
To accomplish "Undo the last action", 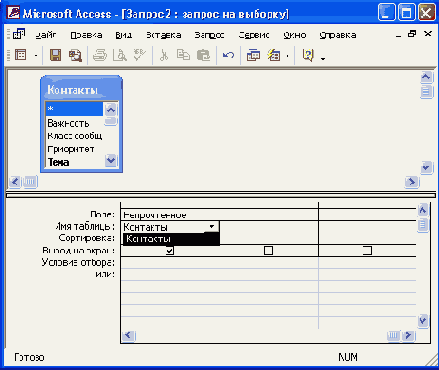I will pos(228,55).
